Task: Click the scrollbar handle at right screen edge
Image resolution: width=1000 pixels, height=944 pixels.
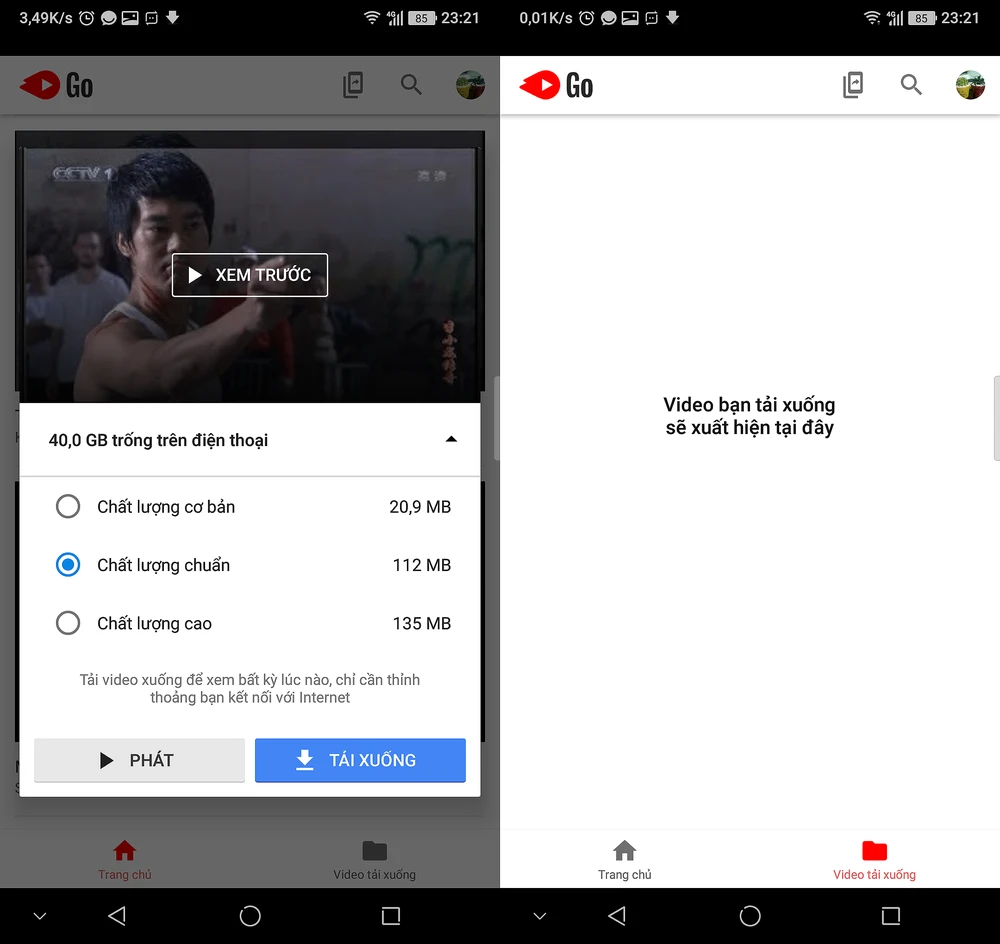Action: click(996, 418)
